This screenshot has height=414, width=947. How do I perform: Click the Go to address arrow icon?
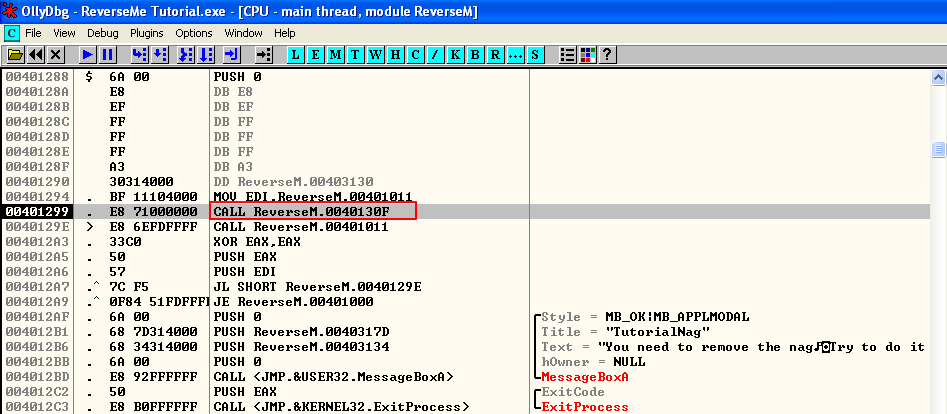[x=263, y=55]
